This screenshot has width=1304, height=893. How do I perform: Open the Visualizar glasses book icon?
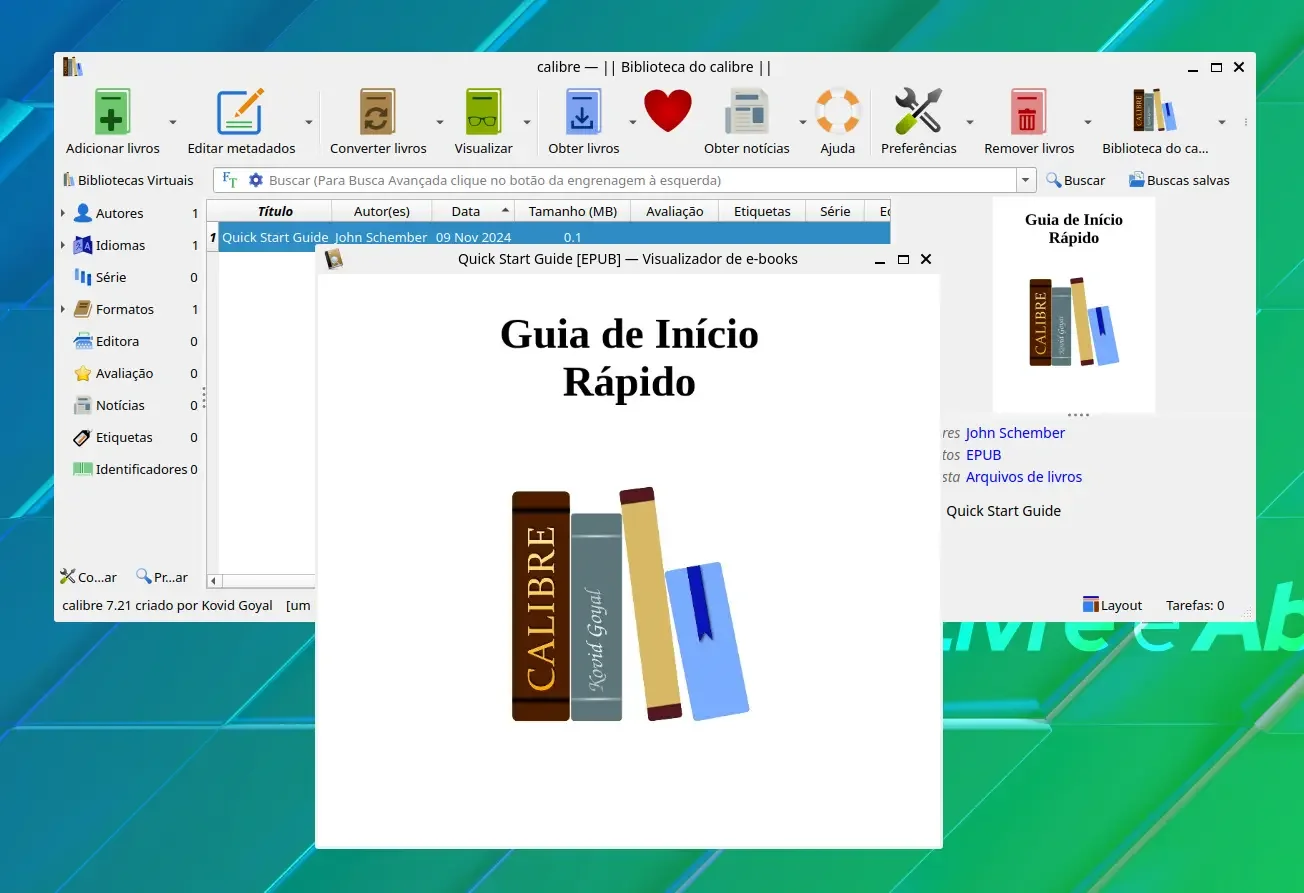[x=483, y=111]
